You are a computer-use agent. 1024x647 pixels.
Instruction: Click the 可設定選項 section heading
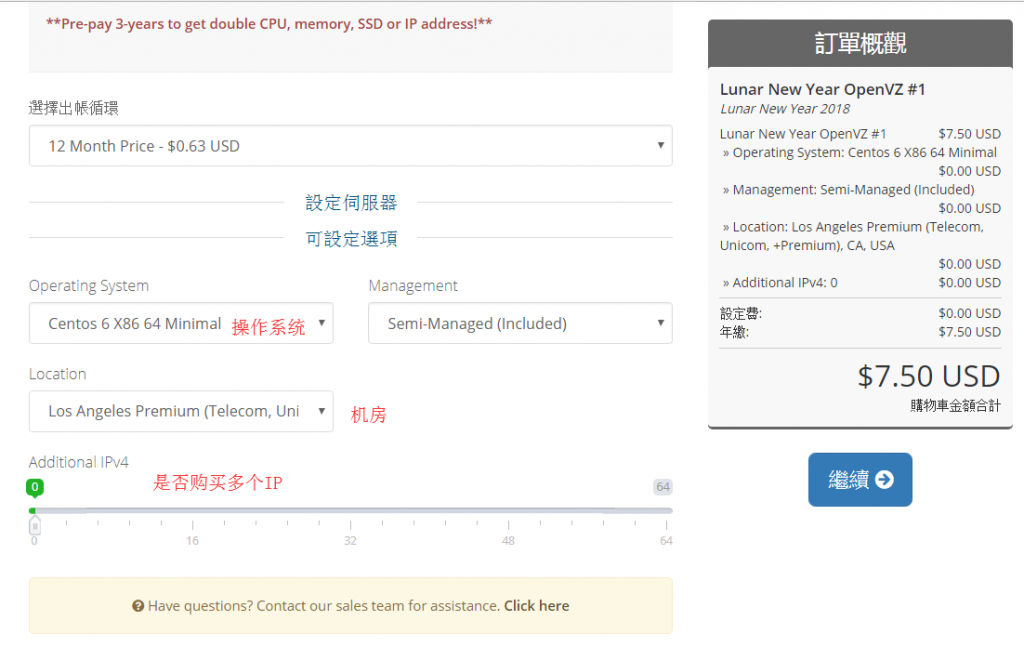351,239
